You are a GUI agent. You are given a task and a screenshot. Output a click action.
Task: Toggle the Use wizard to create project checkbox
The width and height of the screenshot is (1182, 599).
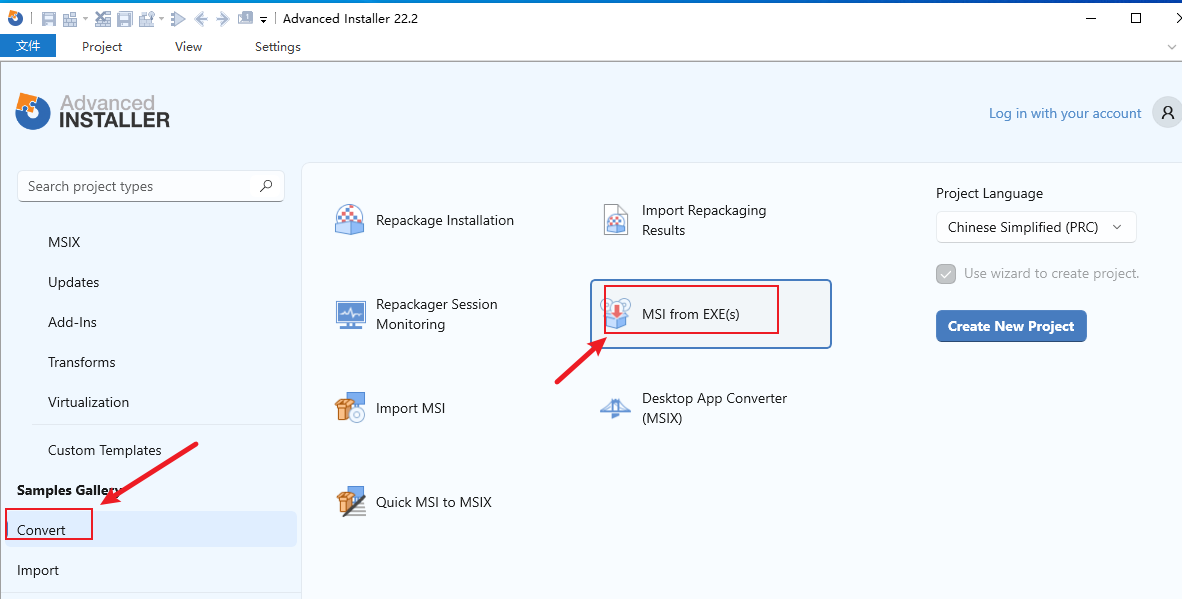945,274
